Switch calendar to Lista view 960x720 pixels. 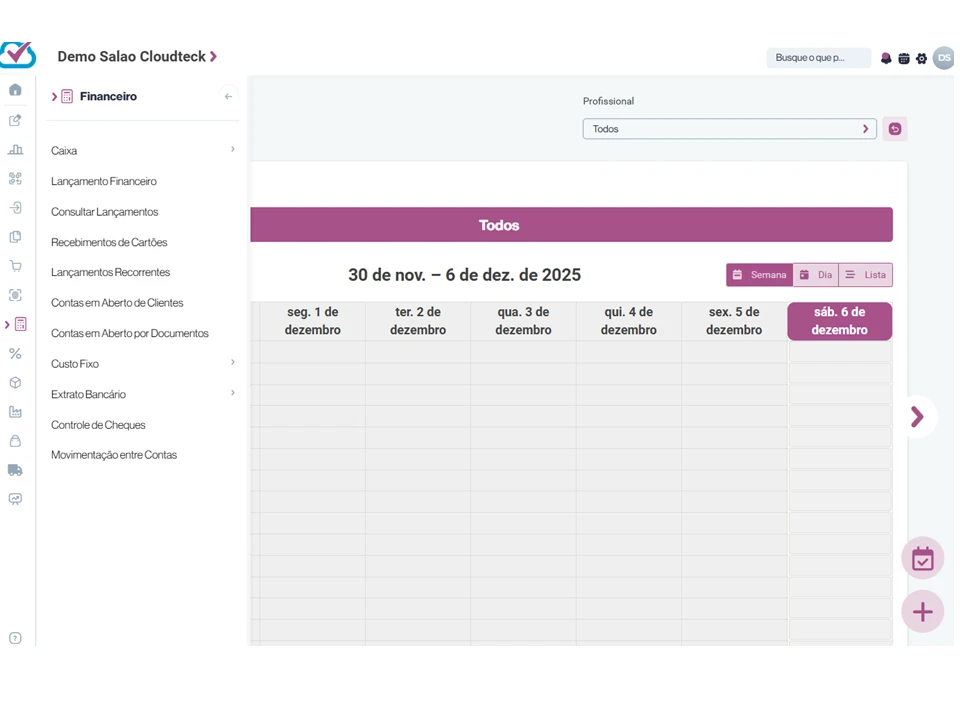865,275
